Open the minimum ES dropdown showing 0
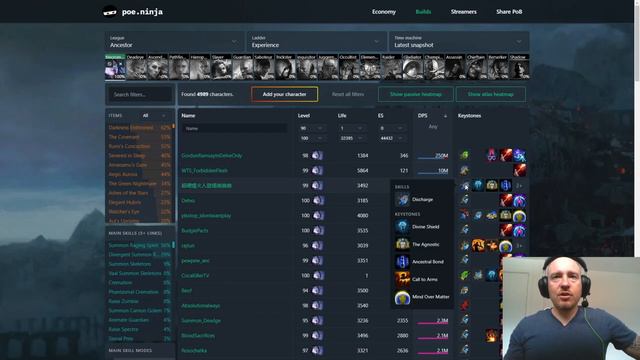The width and height of the screenshot is (640, 360). [393, 128]
